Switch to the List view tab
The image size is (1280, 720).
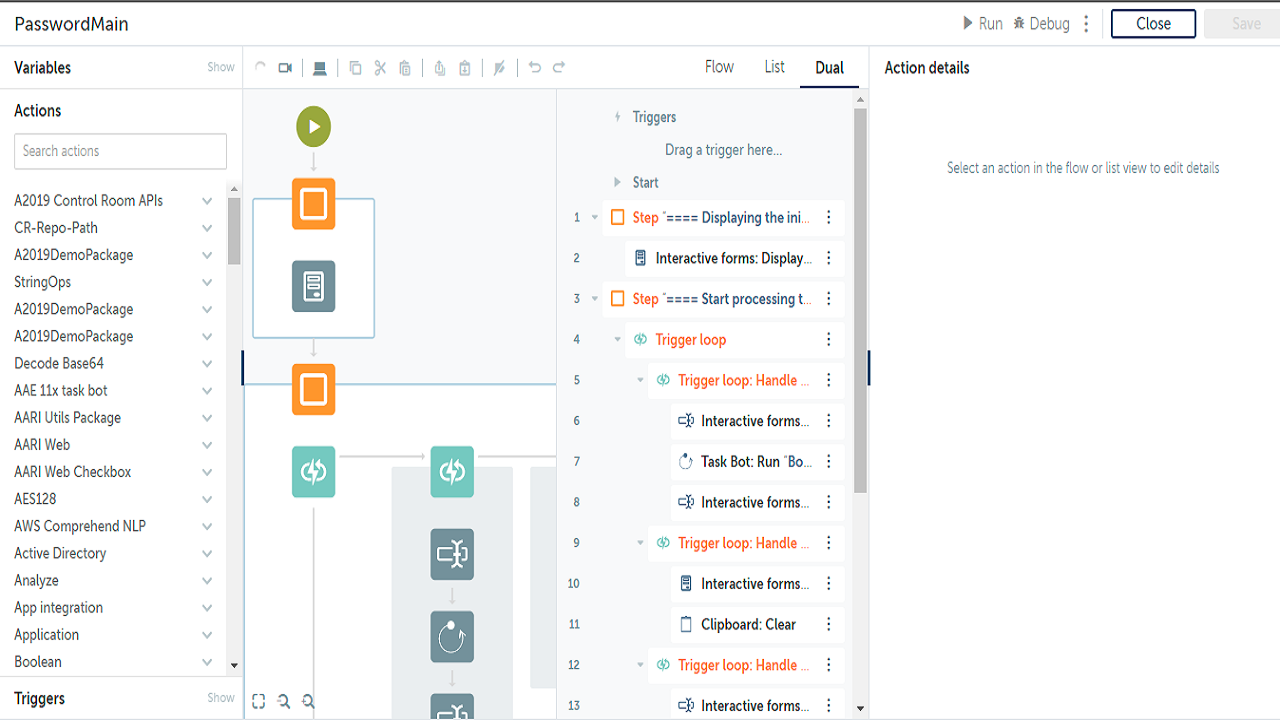[775, 67]
